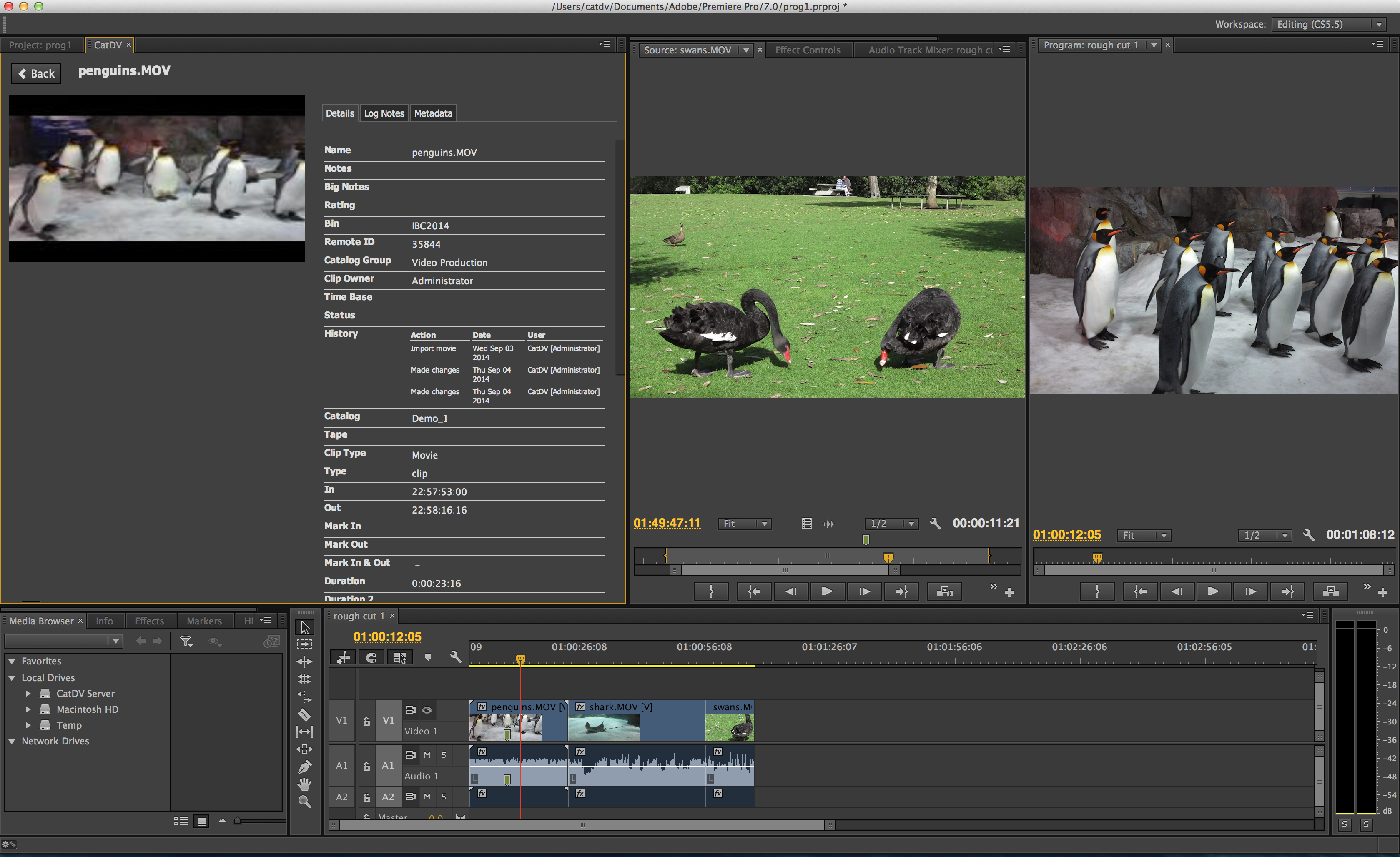Select the Hand tool

click(x=304, y=784)
